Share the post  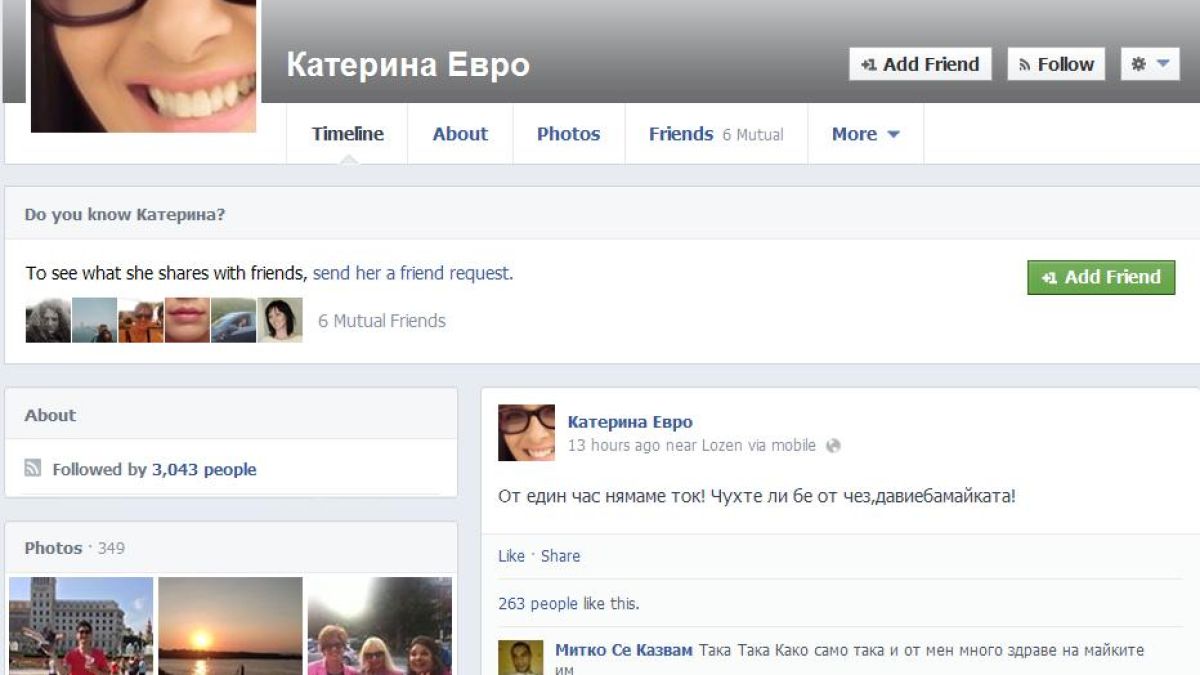[560, 556]
